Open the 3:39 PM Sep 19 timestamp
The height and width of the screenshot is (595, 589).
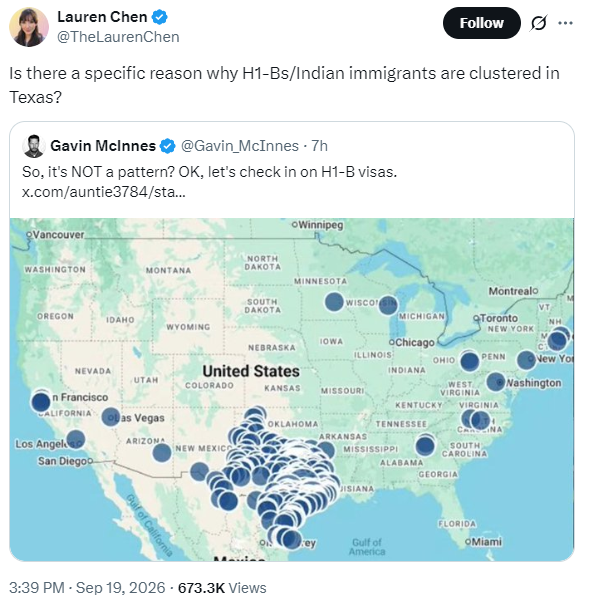pyautogui.click(x=87, y=587)
